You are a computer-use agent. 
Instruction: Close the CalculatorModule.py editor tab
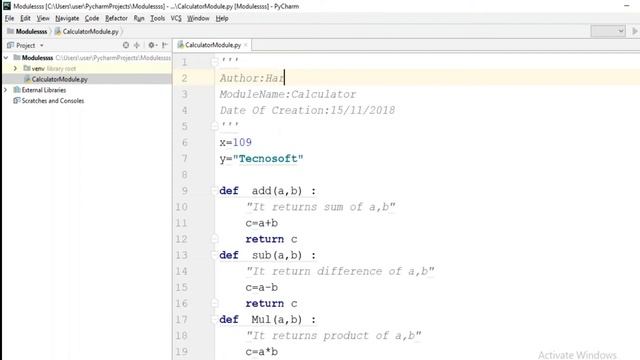246,45
